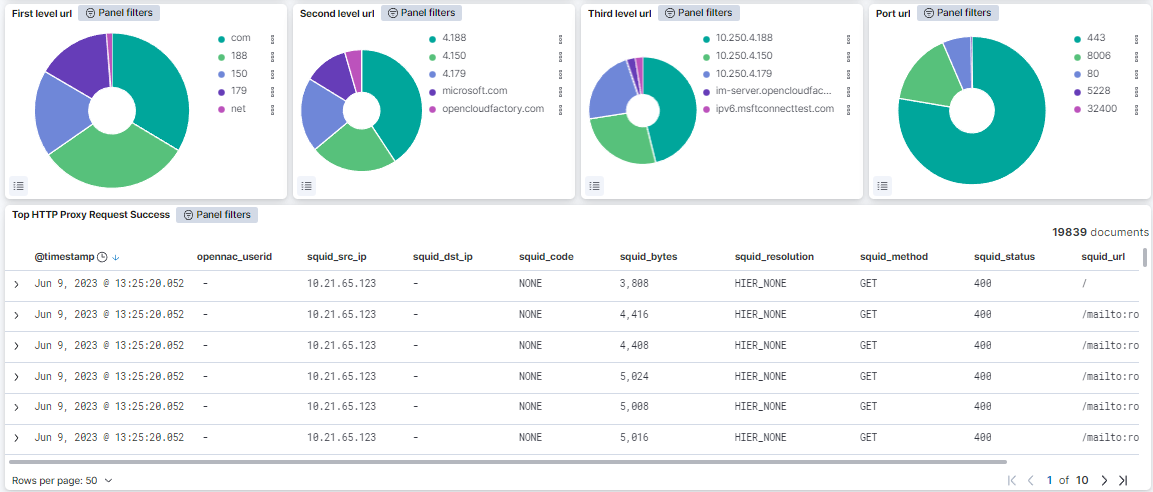Hide legend in Port url panel

click(x=883, y=185)
